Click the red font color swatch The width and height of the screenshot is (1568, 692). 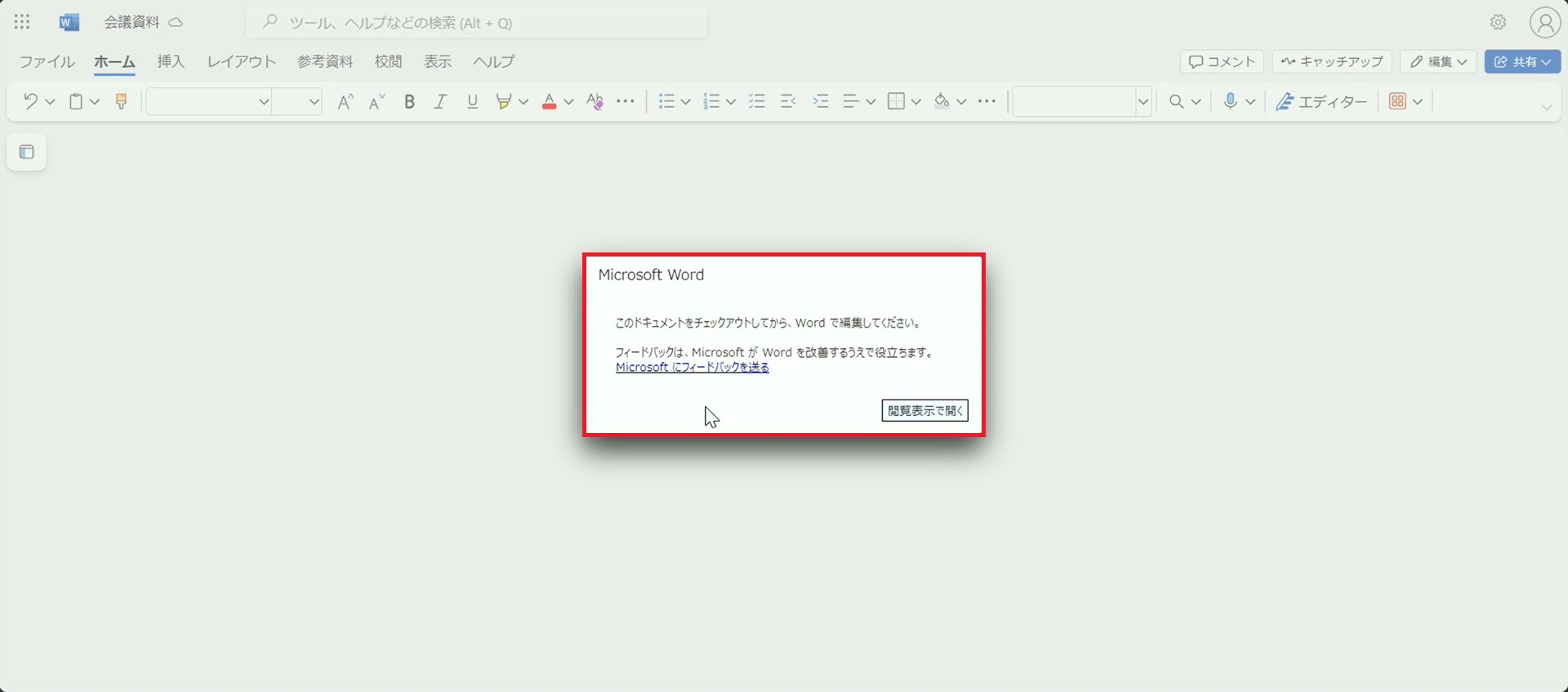click(x=549, y=101)
